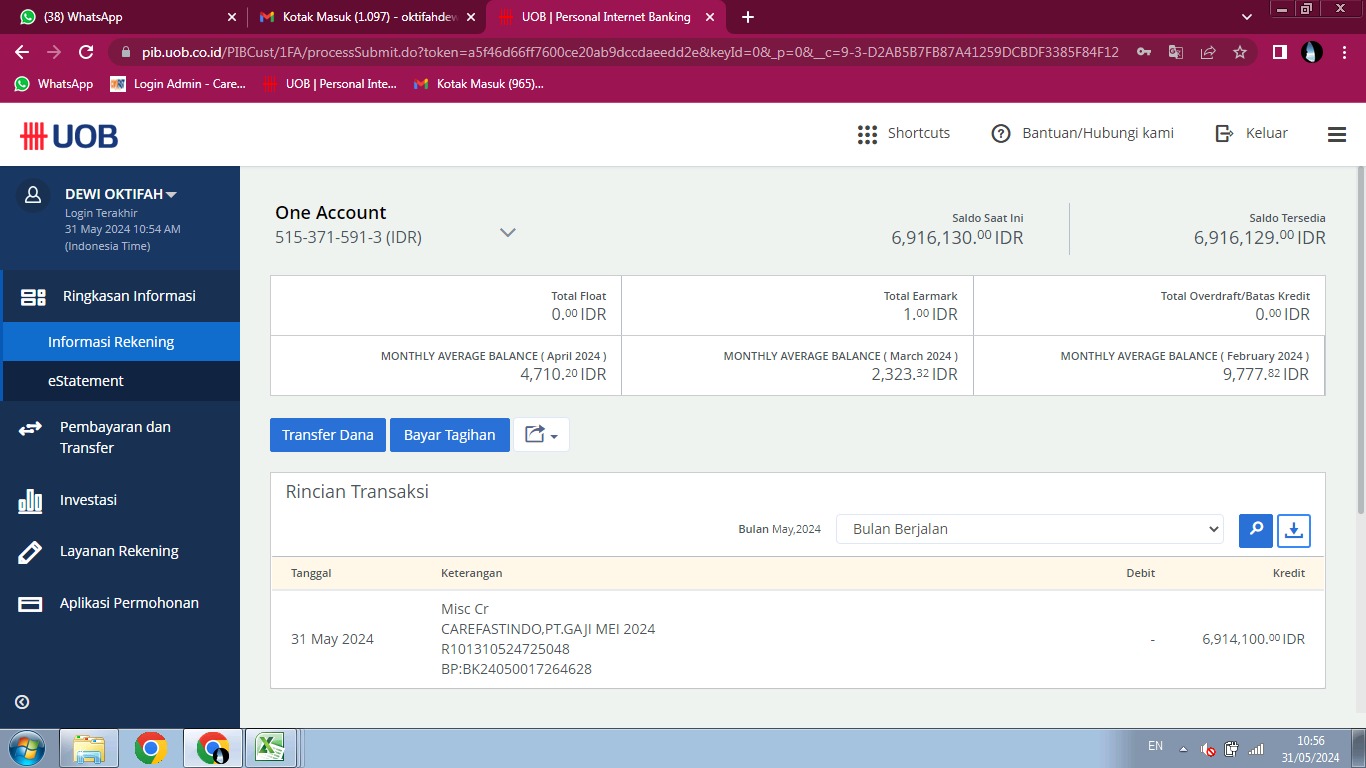Viewport: 1366px width, 768px height.
Task: Open eStatement page
Action: point(120,381)
